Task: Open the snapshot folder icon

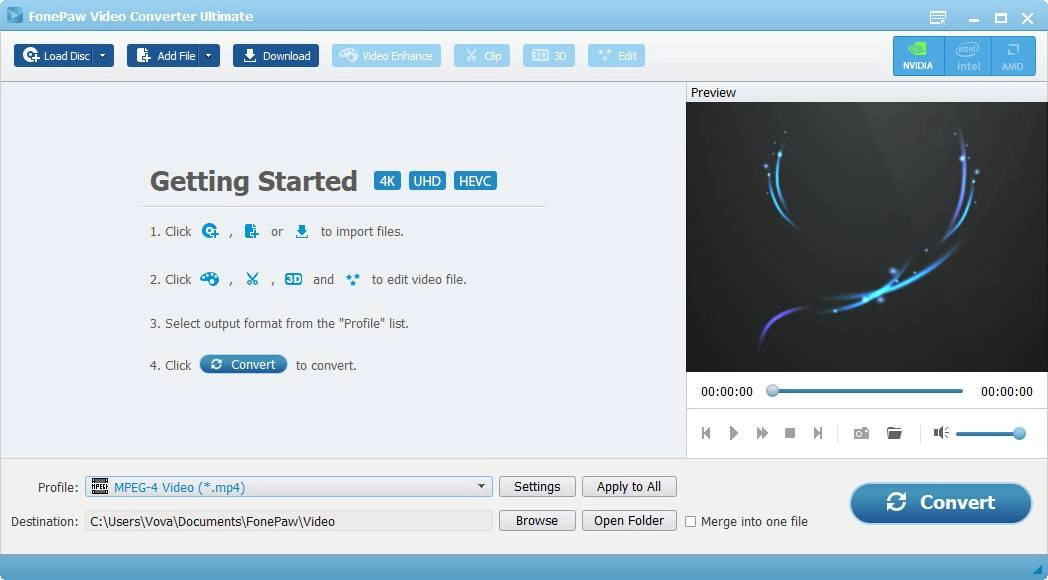Action: (894, 433)
